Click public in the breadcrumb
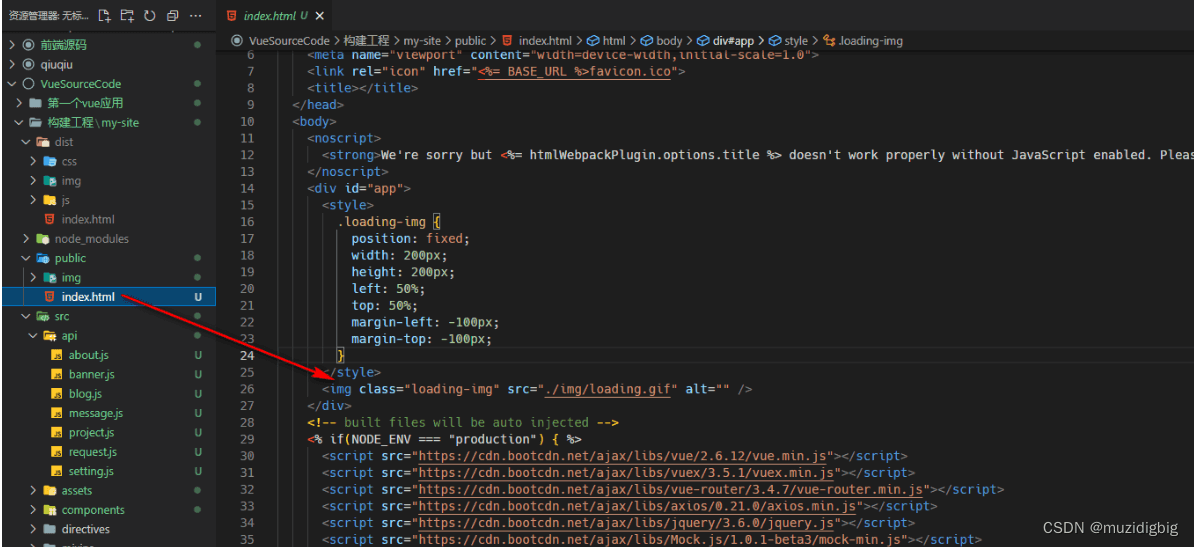The image size is (1194, 547). [x=471, y=40]
